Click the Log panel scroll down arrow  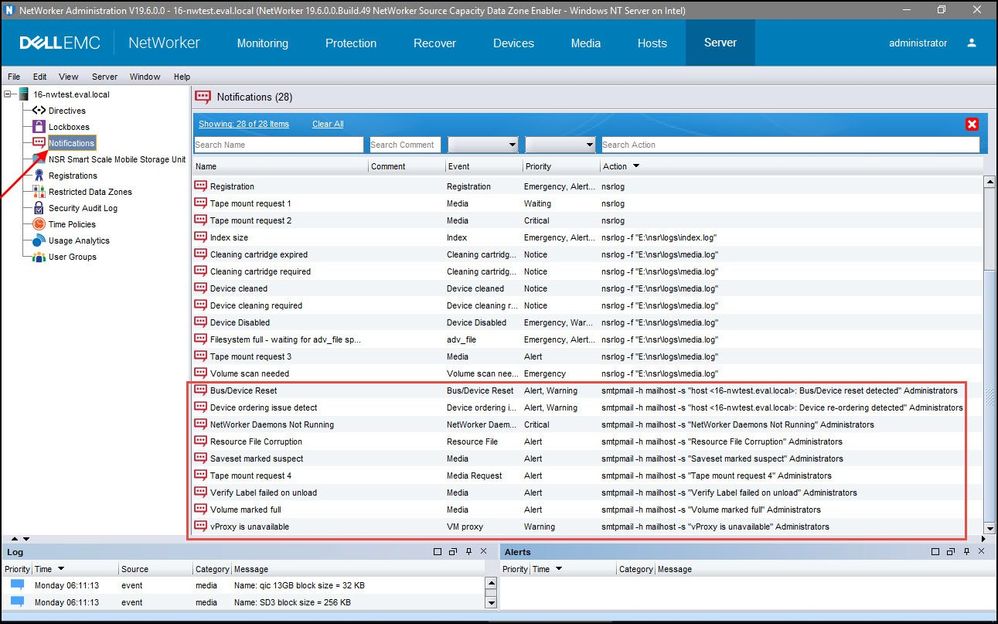point(491,602)
